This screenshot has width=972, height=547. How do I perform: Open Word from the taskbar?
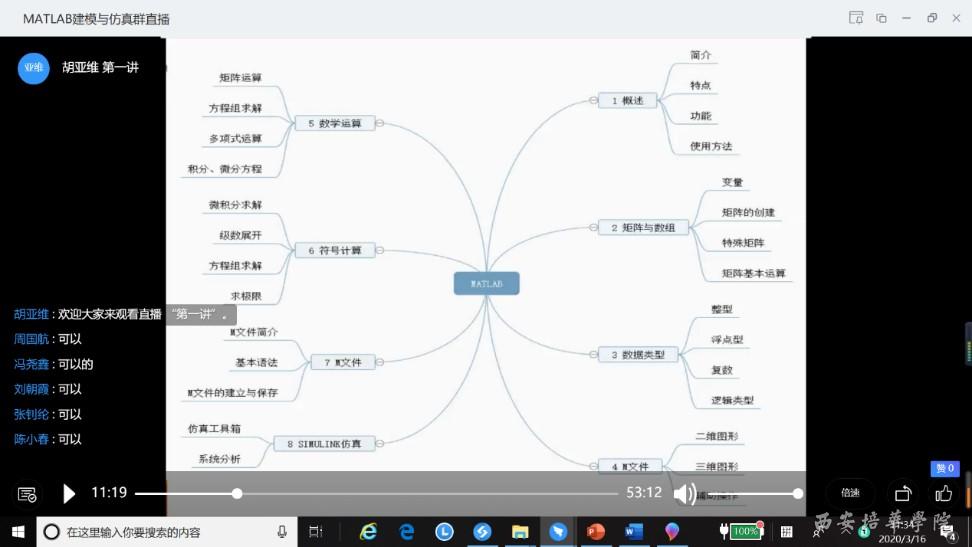pyautogui.click(x=633, y=532)
